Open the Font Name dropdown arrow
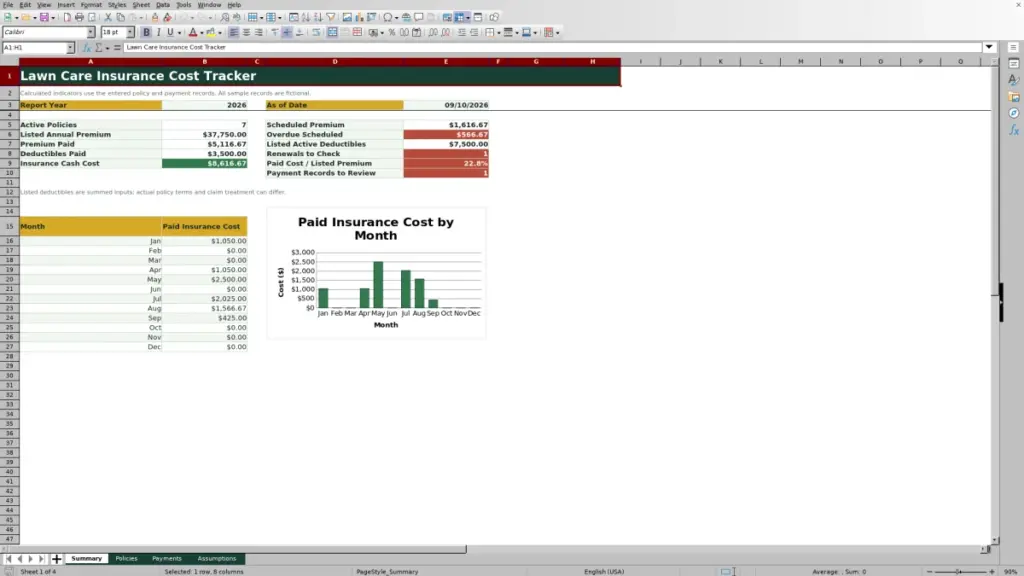 tap(91, 32)
